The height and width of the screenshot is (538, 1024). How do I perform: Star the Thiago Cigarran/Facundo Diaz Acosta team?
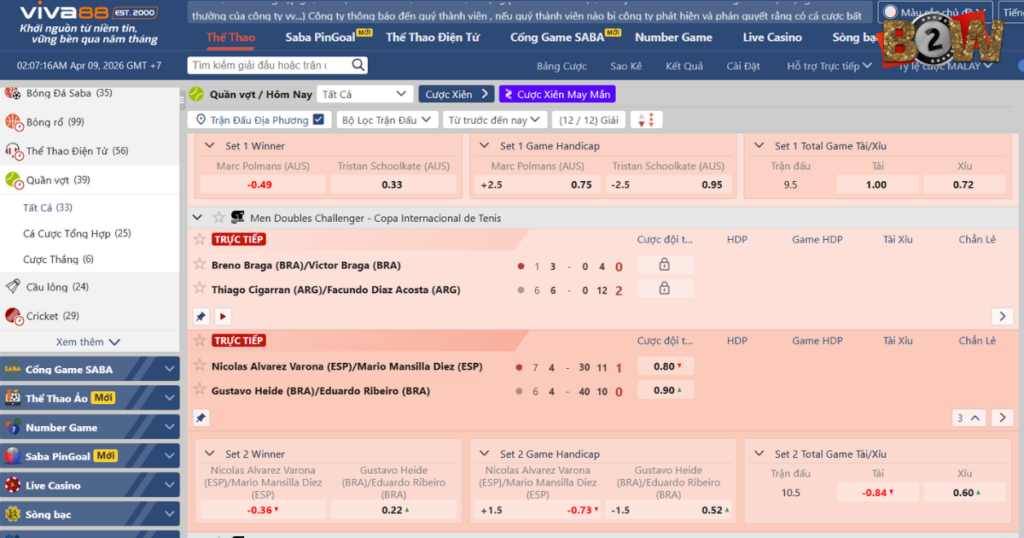click(x=200, y=289)
